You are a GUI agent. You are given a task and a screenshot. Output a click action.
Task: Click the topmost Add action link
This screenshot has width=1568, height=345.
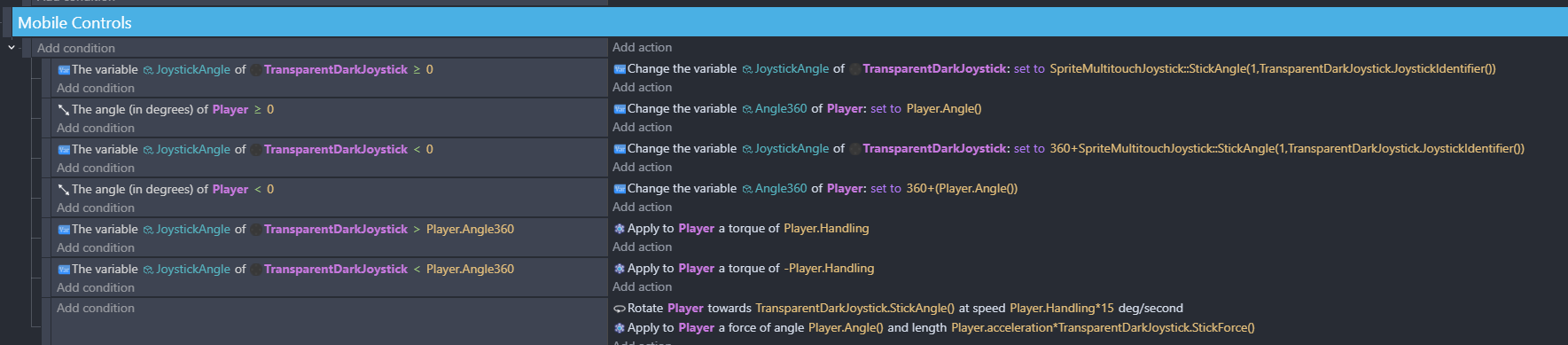click(x=643, y=48)
